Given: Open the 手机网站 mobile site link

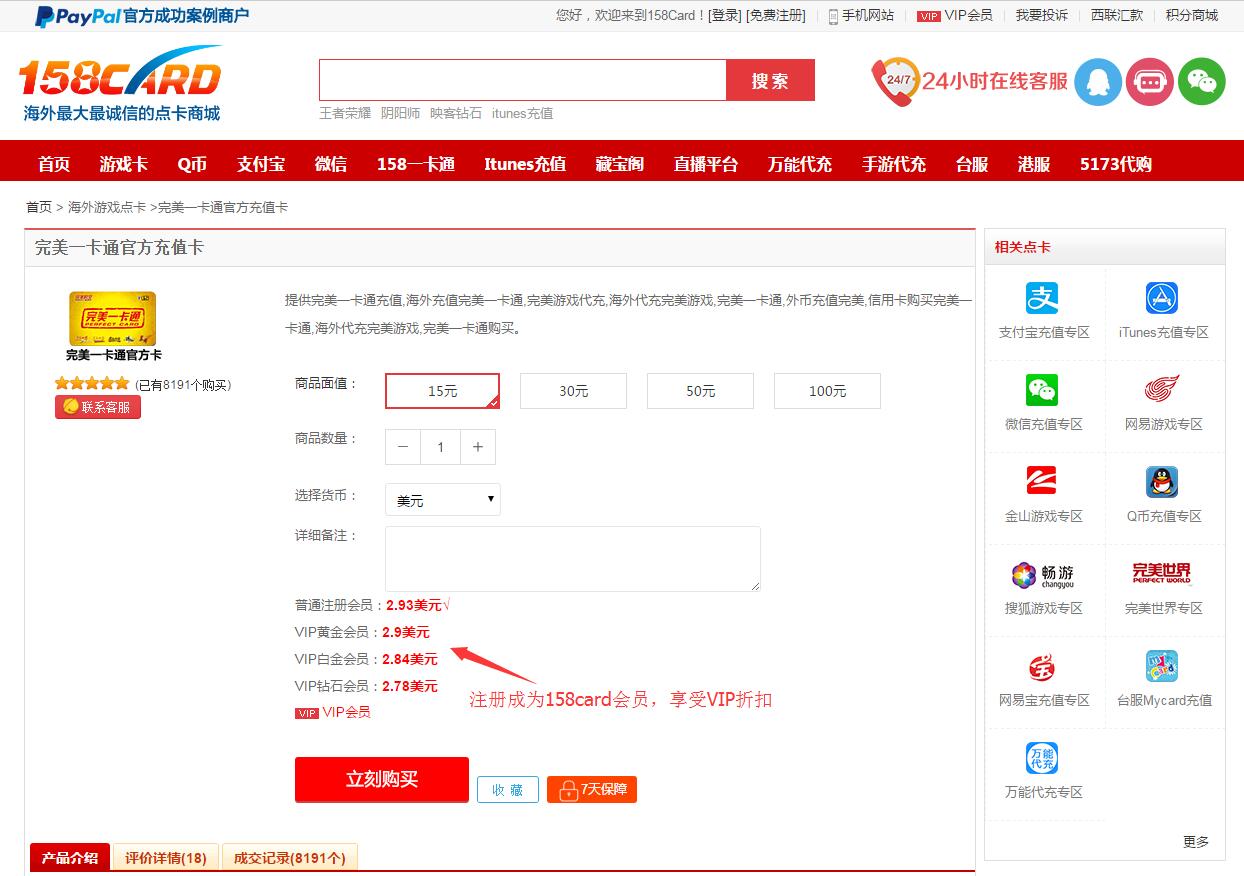Looking at the screenshot, I should coord(861,15).
